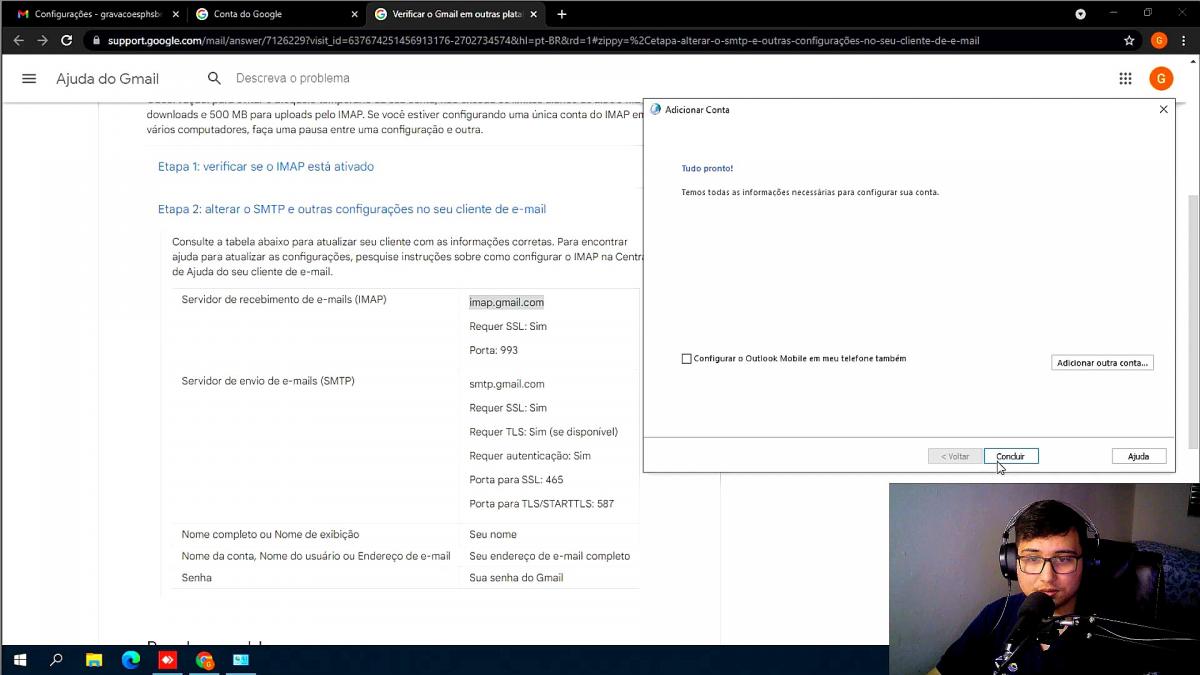Click the disabled Voltar button

click(x=955, y=456)
